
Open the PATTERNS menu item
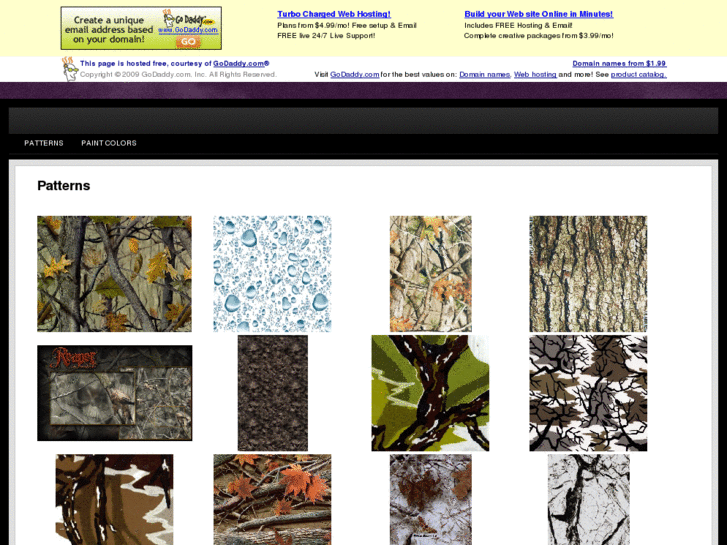(44, 143)
